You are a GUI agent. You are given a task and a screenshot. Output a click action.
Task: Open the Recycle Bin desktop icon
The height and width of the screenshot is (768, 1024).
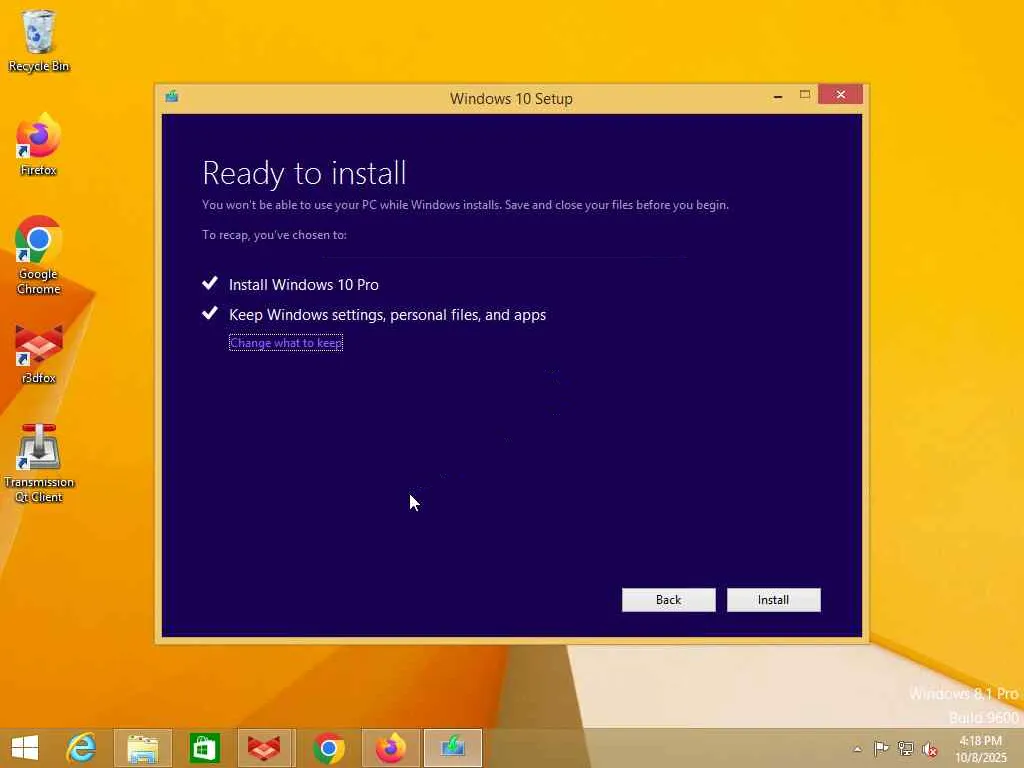39,40
